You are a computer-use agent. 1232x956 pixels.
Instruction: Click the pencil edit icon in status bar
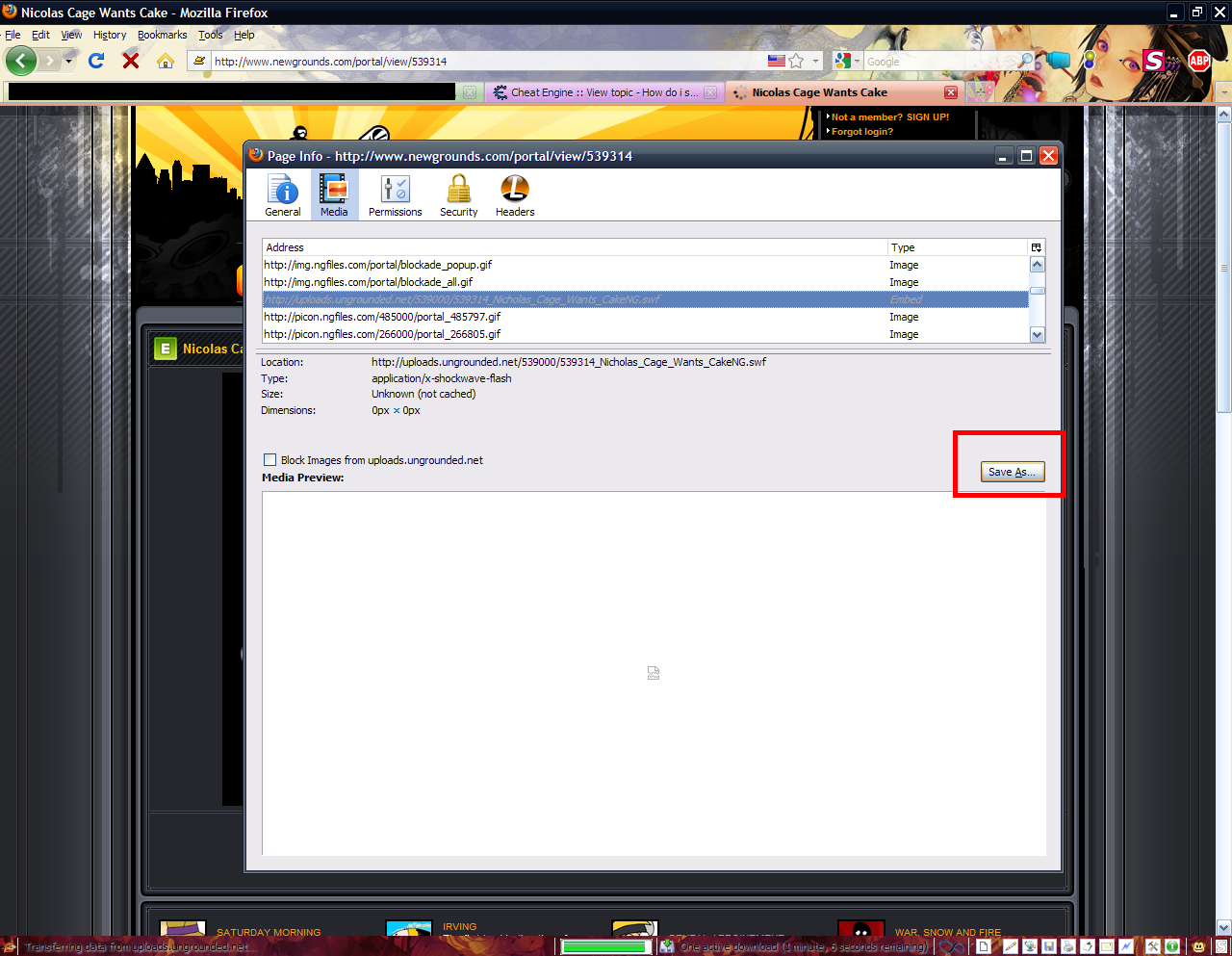[x=1011, y=947]
